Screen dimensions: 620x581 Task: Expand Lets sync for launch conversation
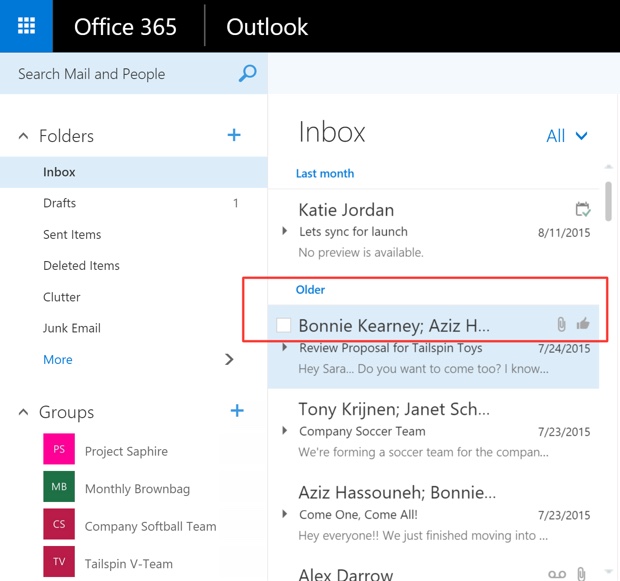(x=284, y=231)
